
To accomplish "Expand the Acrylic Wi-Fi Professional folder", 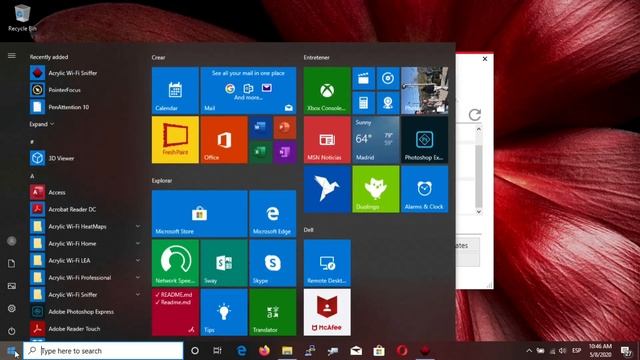I will 138,278.
